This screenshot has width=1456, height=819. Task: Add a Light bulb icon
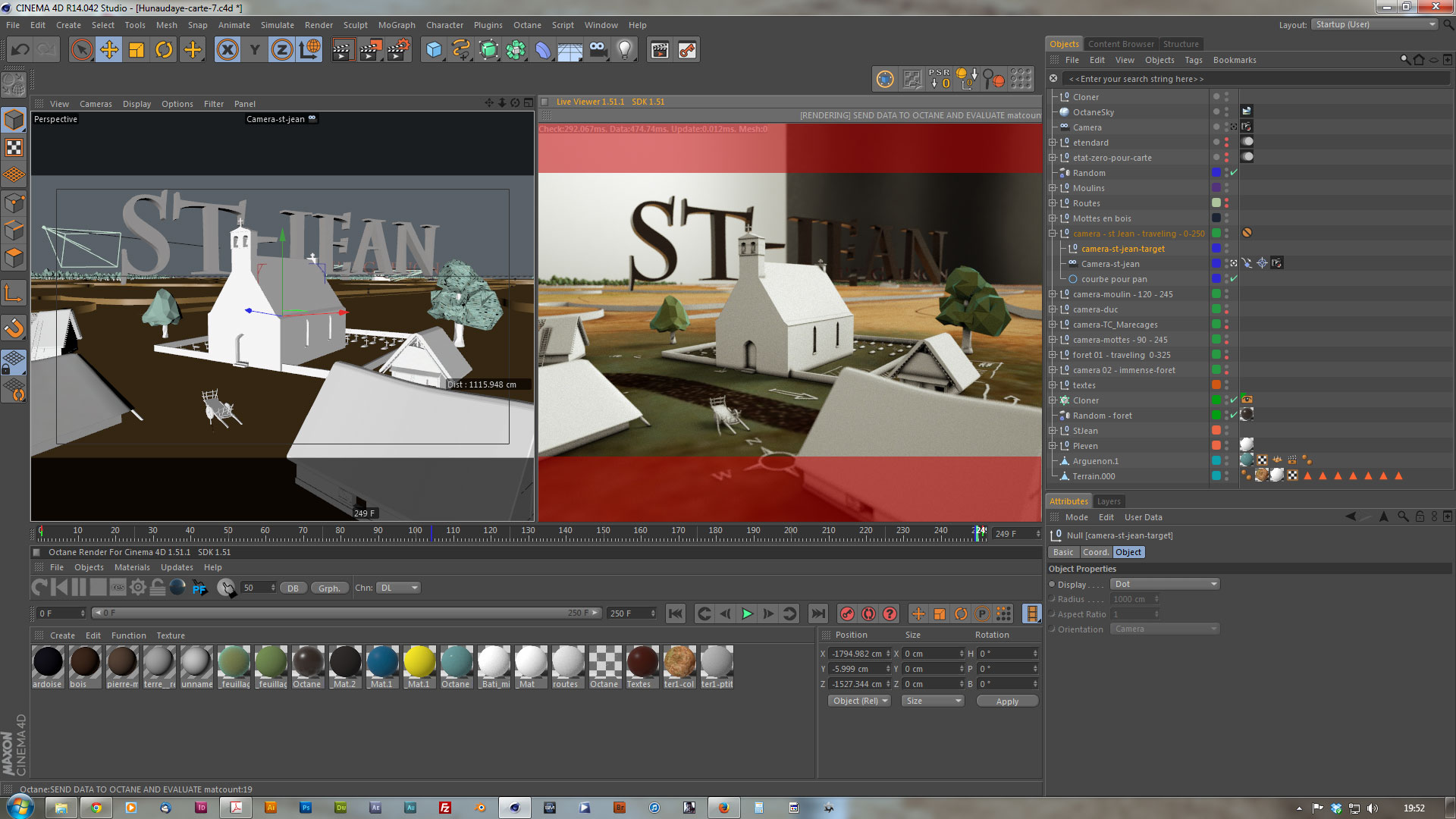(625, 50)
